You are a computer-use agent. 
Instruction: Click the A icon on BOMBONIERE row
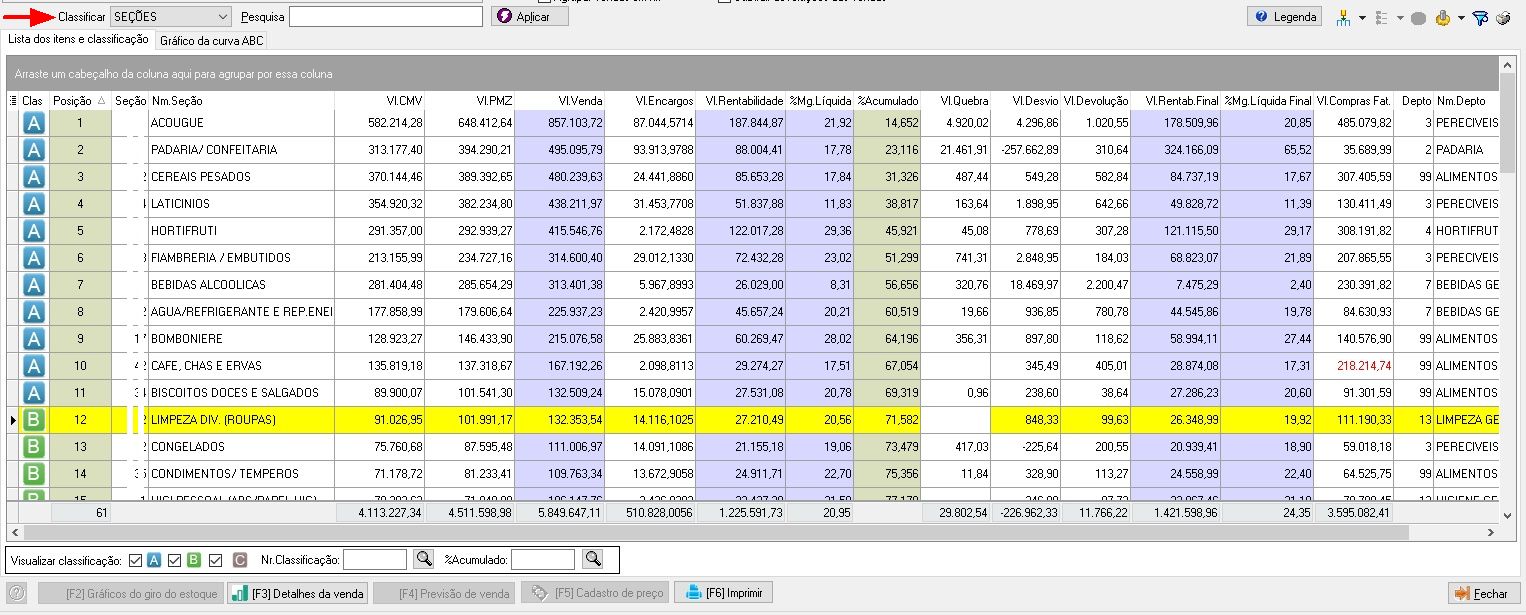(33, 339)
